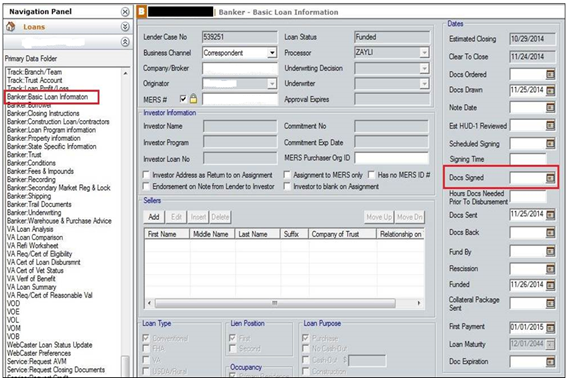The width and height of the screenshot is (568, 380).
Task: Open WebCaster Loan Status Update
Action: click(50, 345)
